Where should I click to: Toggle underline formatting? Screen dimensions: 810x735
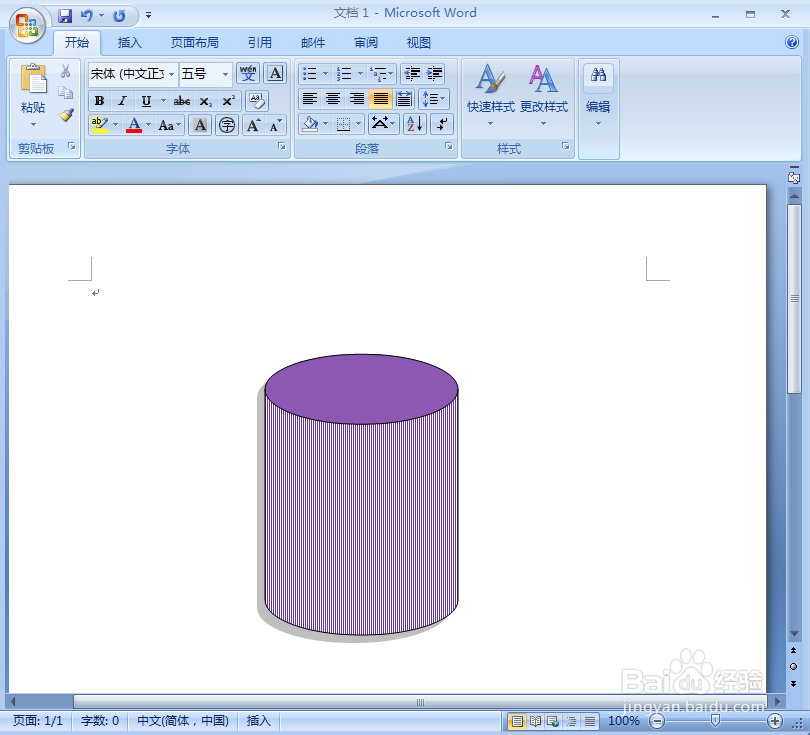pos(146,101)
